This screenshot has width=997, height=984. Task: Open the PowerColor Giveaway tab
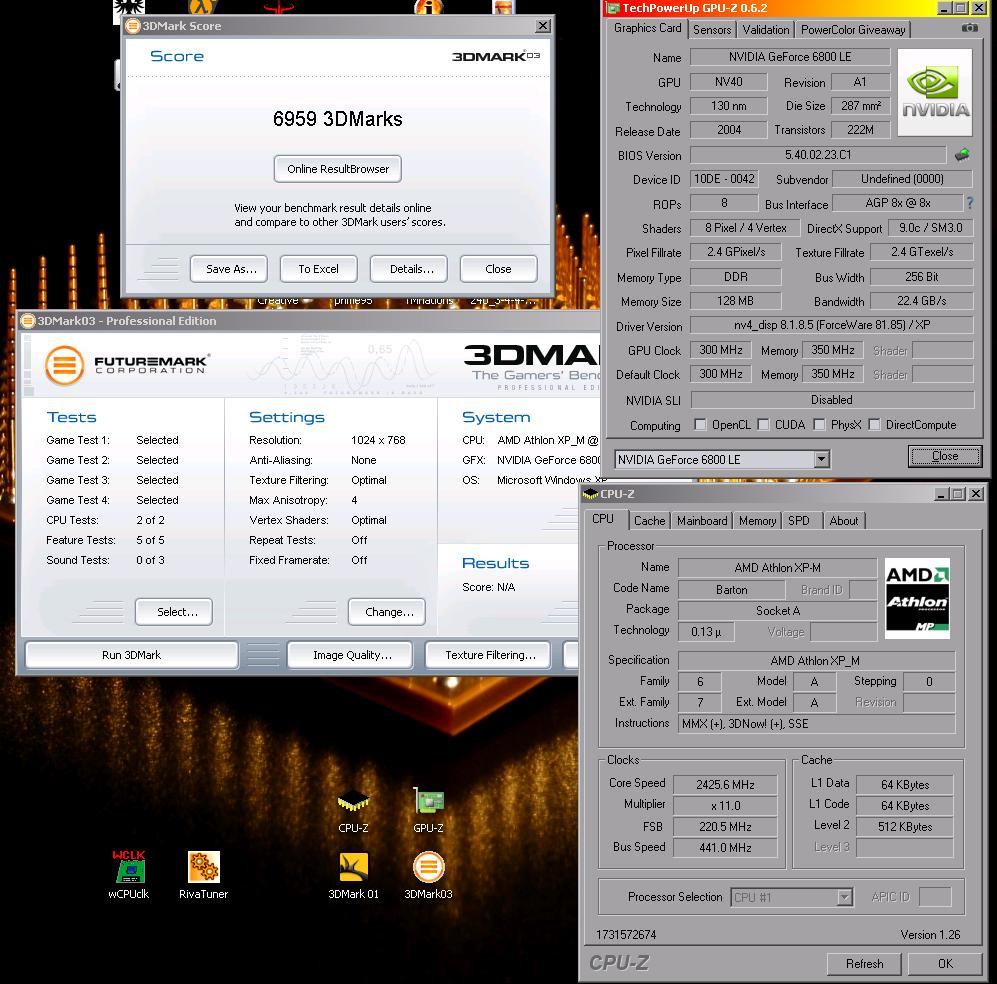point(853,30)
